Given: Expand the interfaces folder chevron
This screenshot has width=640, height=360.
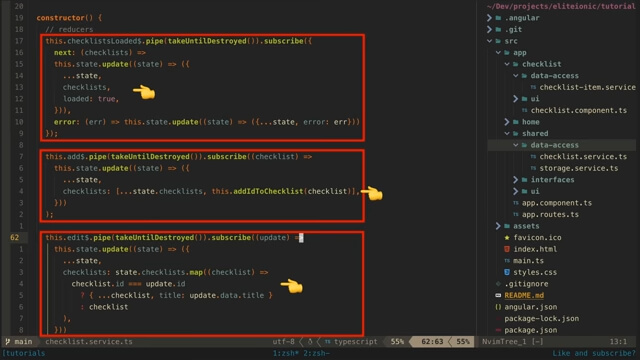Looking at the screenshot, I should click(x=515, y=180).
